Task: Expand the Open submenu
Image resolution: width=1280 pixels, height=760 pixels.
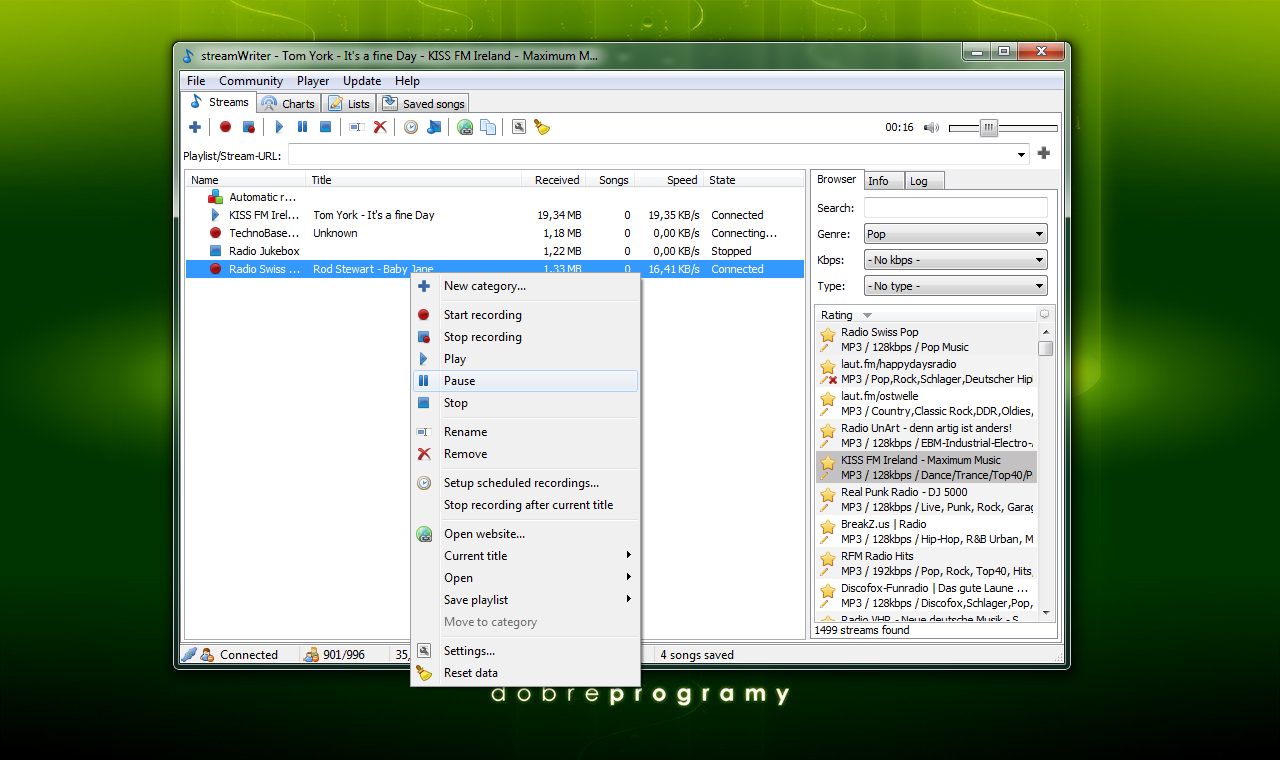Action: pyautogui.click(x=525, y=578)
